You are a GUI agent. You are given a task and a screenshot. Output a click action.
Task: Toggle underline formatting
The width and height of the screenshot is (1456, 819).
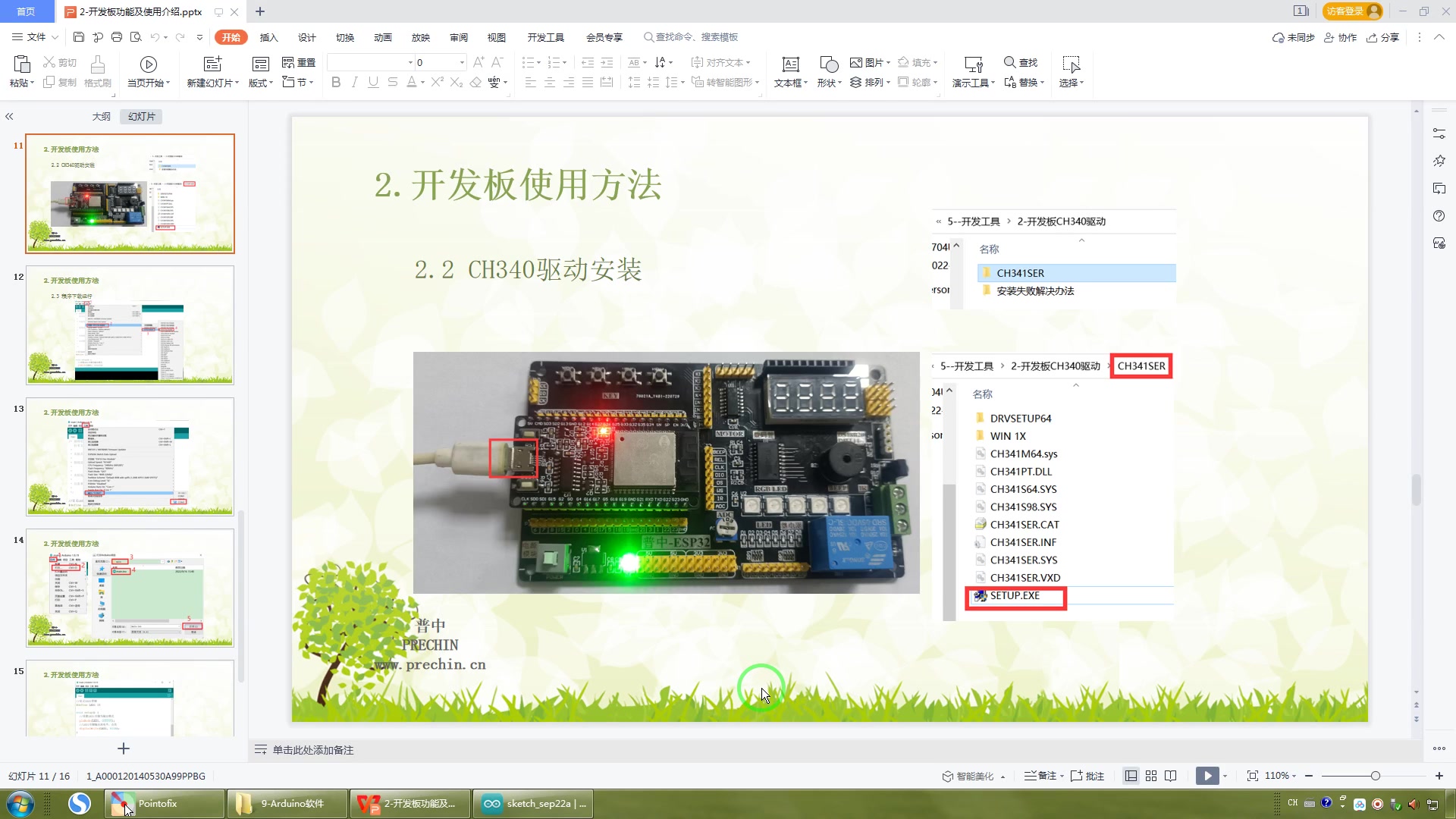(x=373, y=83)
